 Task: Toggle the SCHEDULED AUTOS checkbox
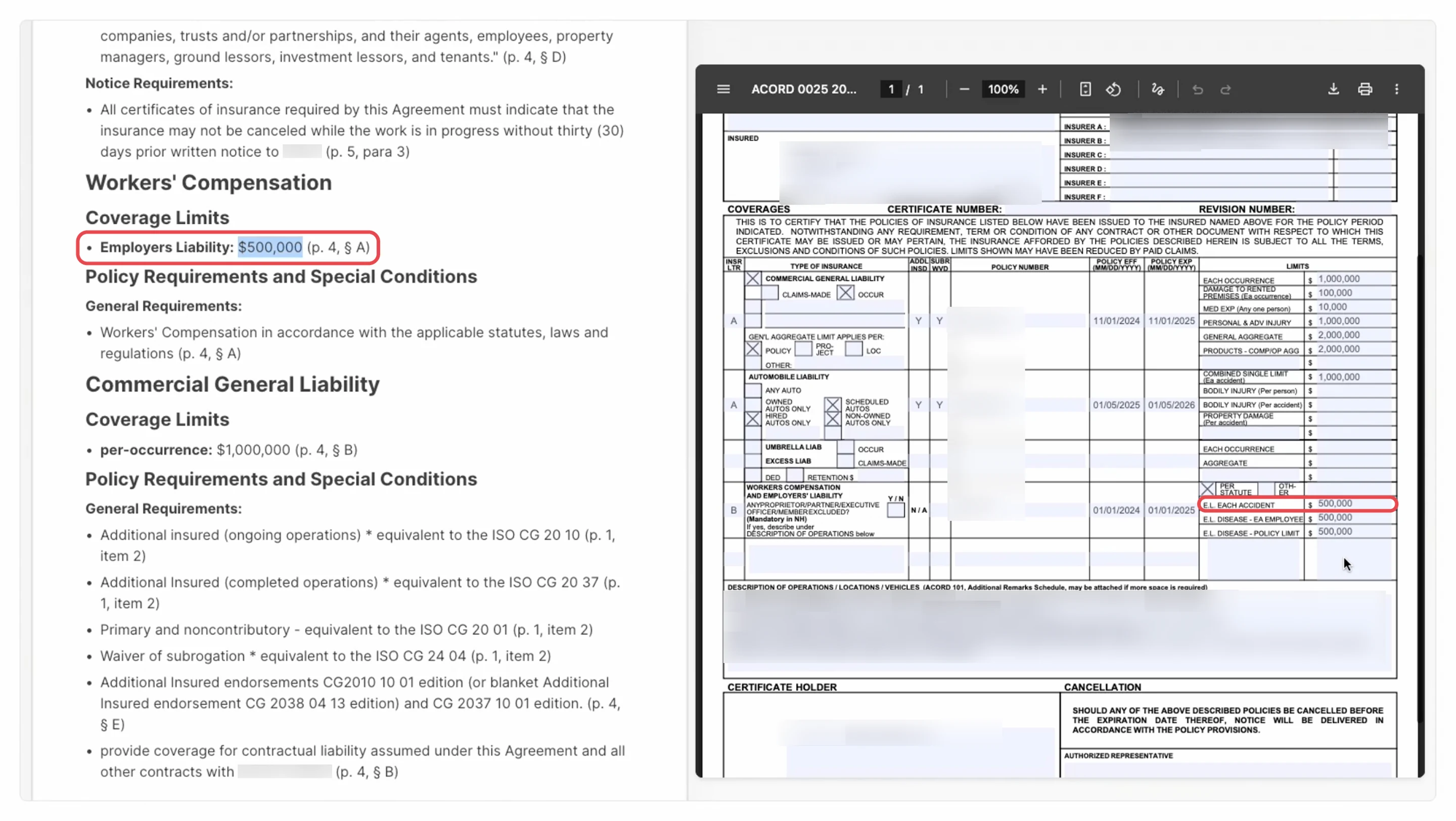click(832, 404)
